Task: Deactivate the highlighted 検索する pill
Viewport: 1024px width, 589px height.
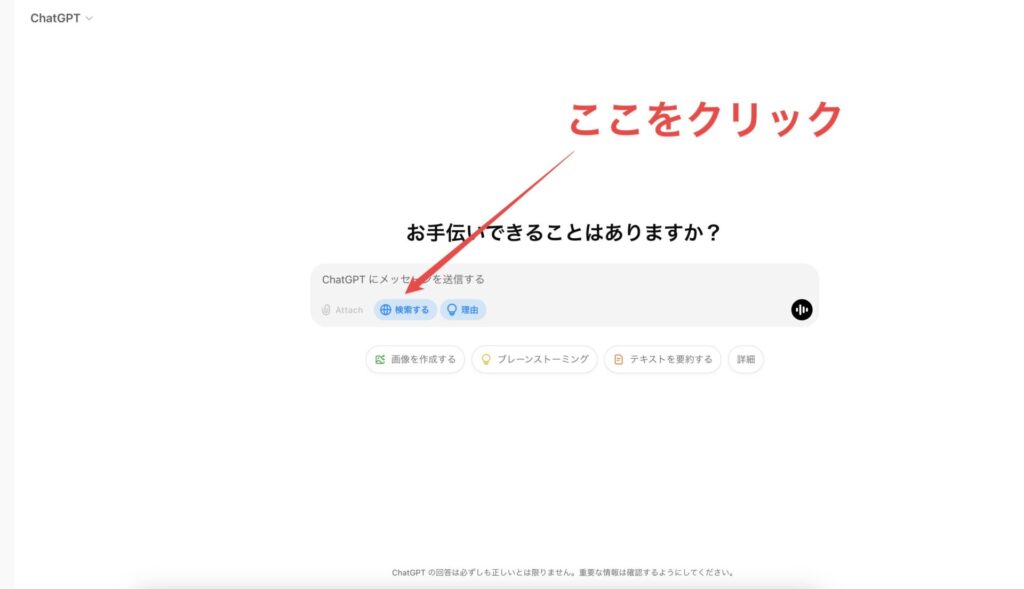Action: point(407,309)
